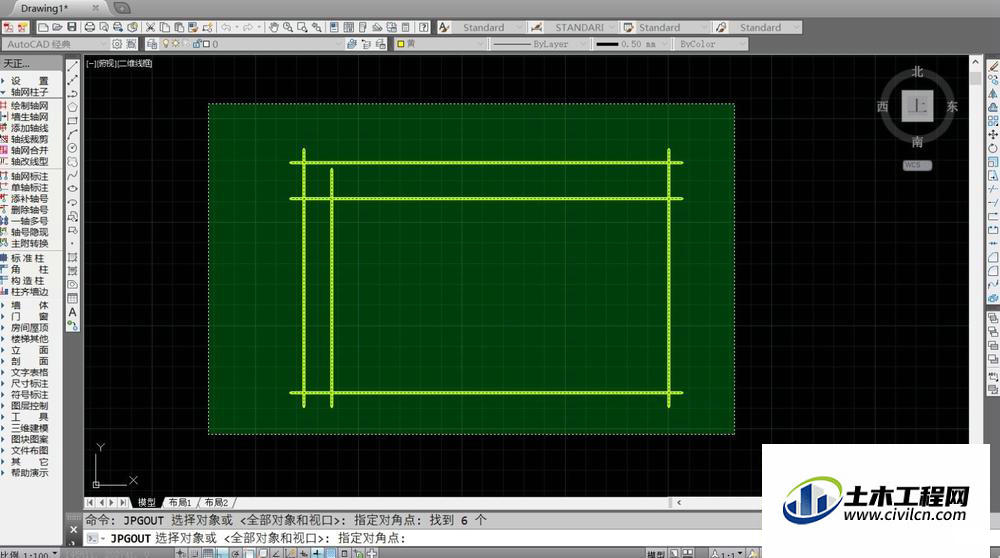Switch to the 布局1 layout tab
The image size is (1000, 558).
click(180, 503)
